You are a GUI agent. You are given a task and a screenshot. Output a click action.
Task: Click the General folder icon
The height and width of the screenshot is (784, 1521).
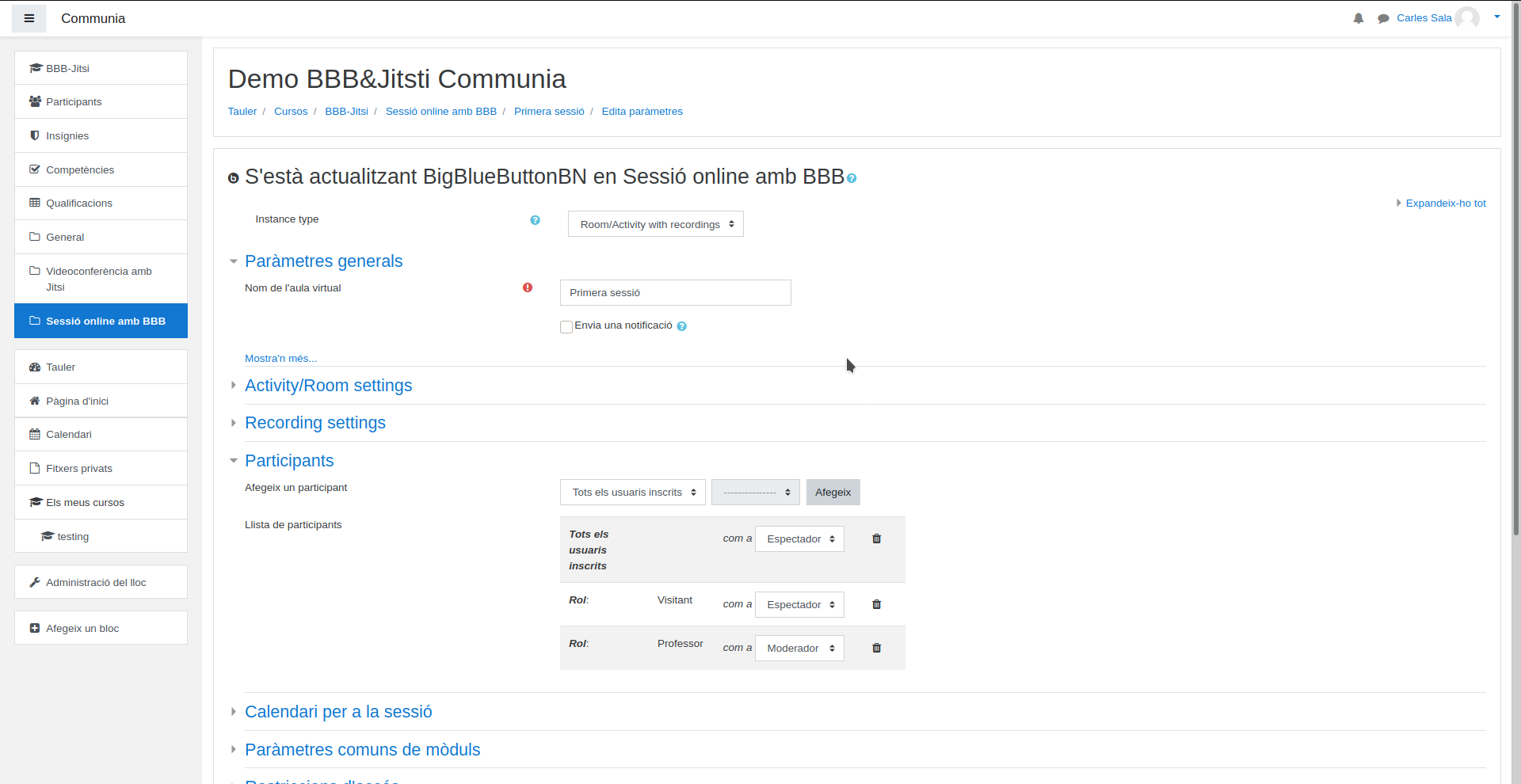pyautogui.click(x=35, y=237)
